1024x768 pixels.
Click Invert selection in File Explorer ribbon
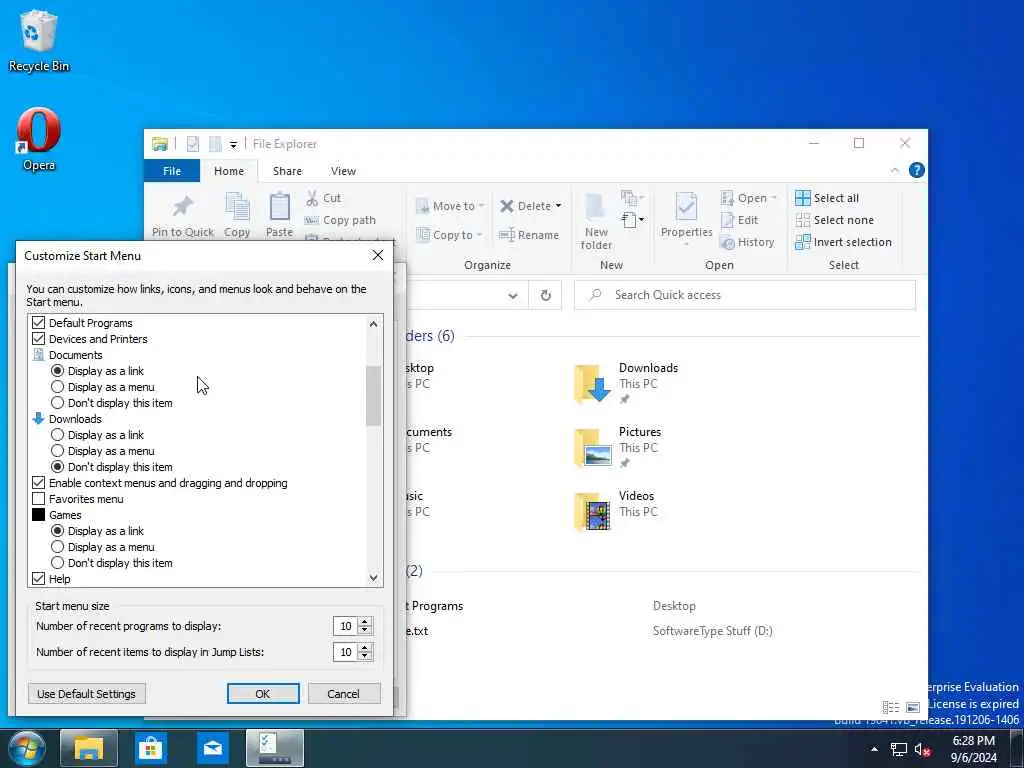[843, 242]
